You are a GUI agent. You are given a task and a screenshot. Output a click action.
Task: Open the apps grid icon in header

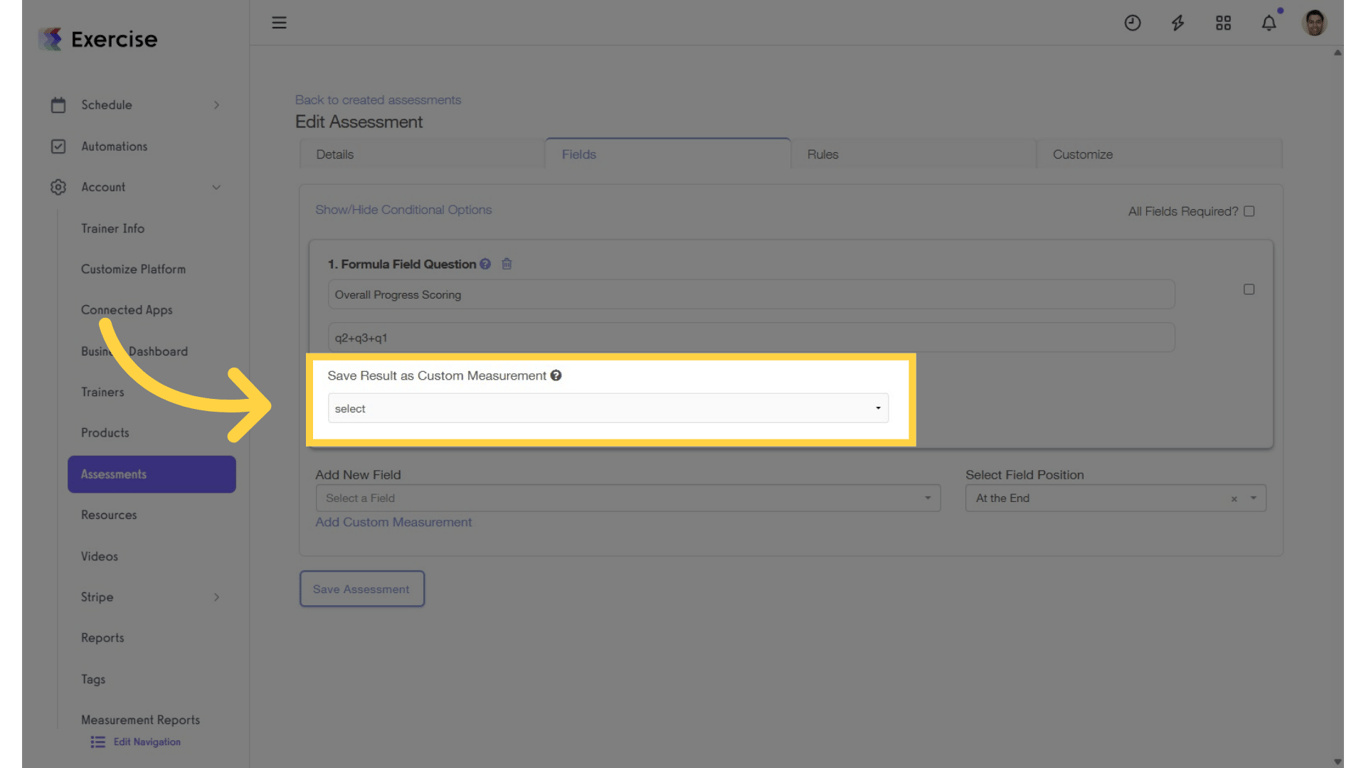(x=1223, y=22)
